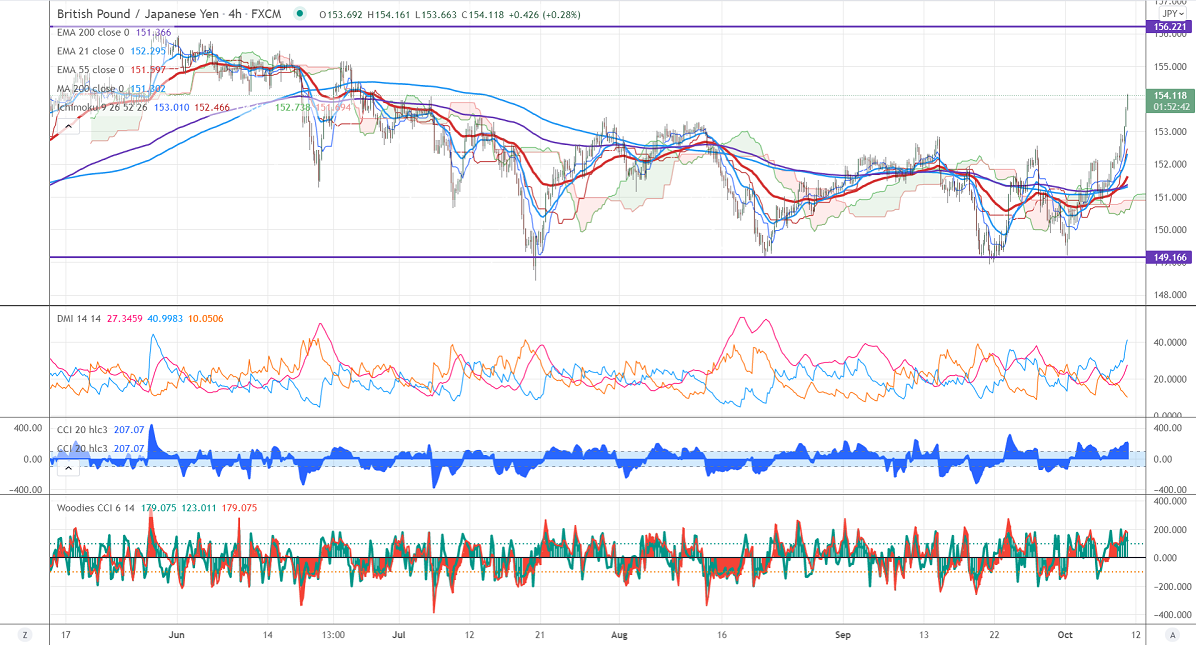Select the EMA 21 close 0 legend
Viewport: 1196px width, 645px height.
(x=90, y=51)
